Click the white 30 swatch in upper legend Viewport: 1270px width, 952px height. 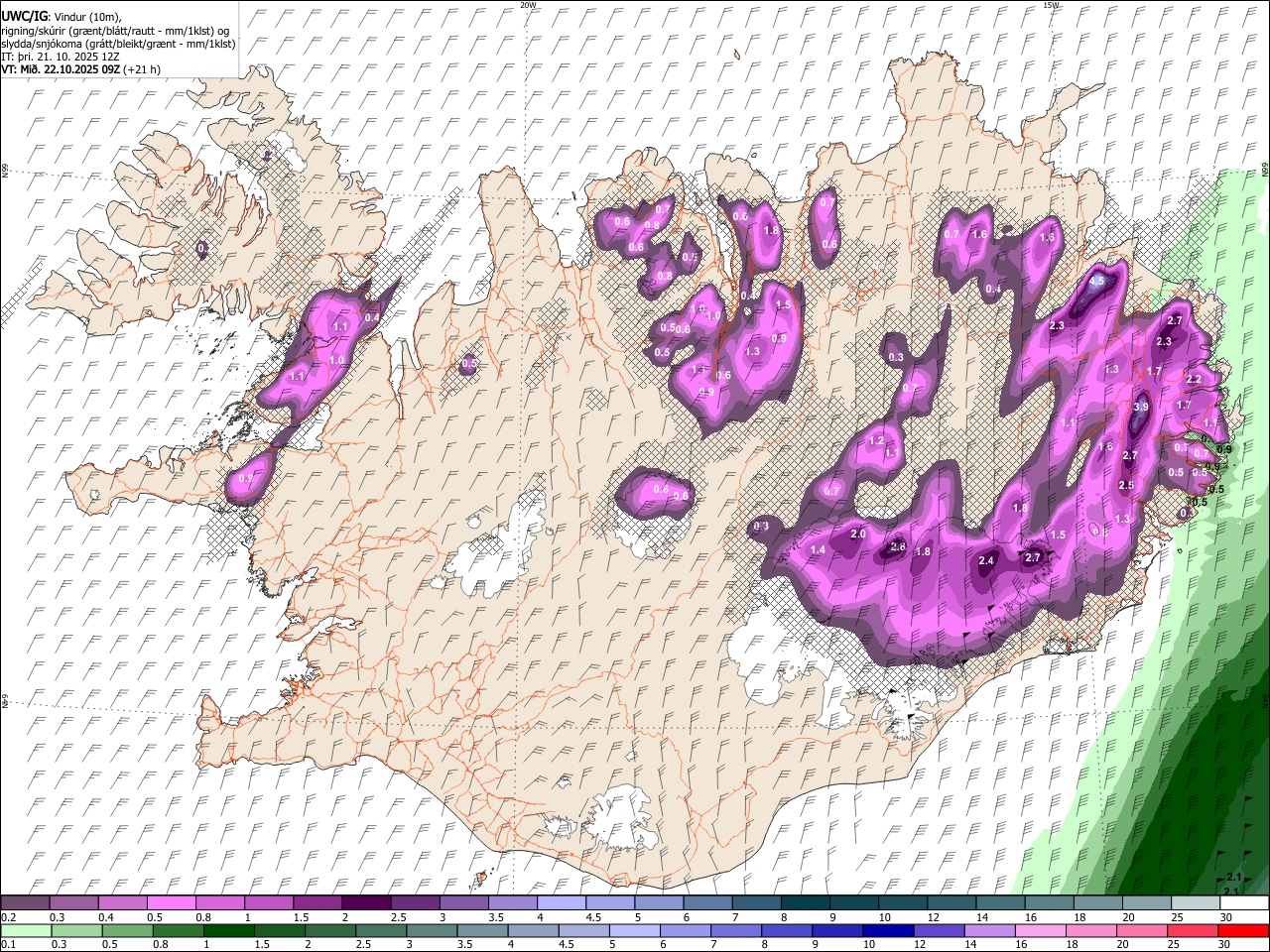[x=1244, y=903]
